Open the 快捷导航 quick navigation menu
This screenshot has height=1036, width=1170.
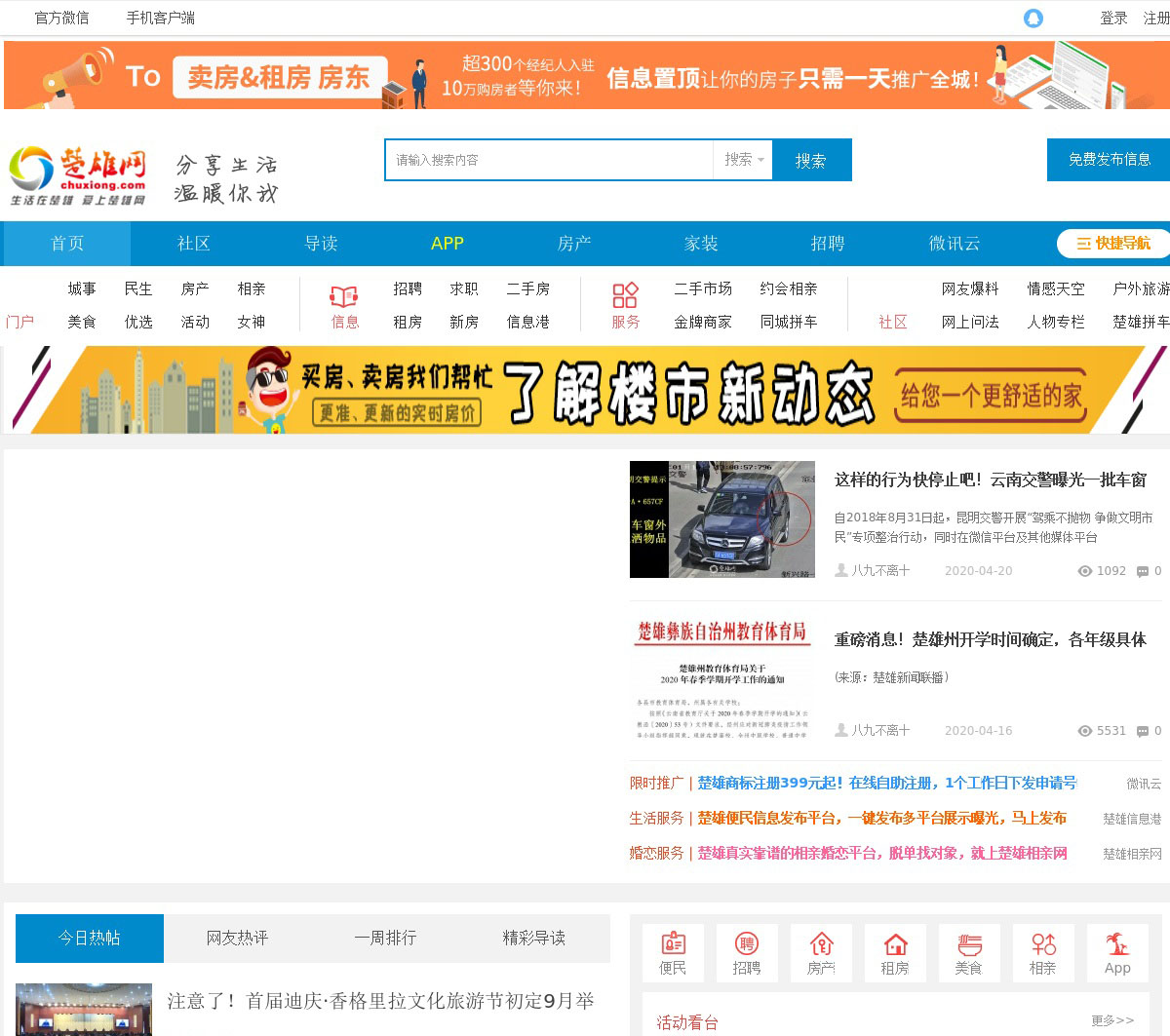[x=1112, y=244]
